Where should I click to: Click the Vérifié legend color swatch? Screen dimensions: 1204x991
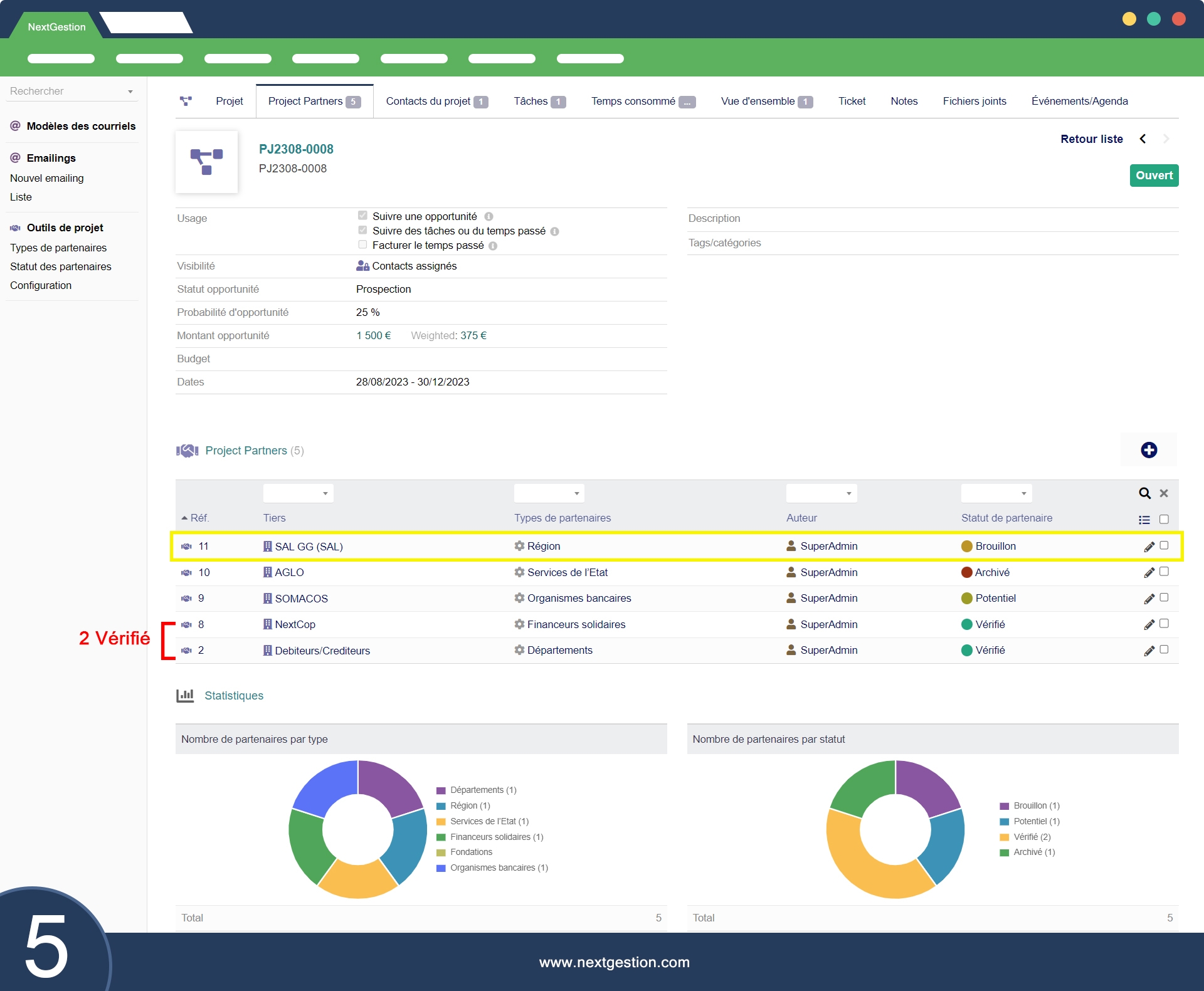pos(1004,837)
